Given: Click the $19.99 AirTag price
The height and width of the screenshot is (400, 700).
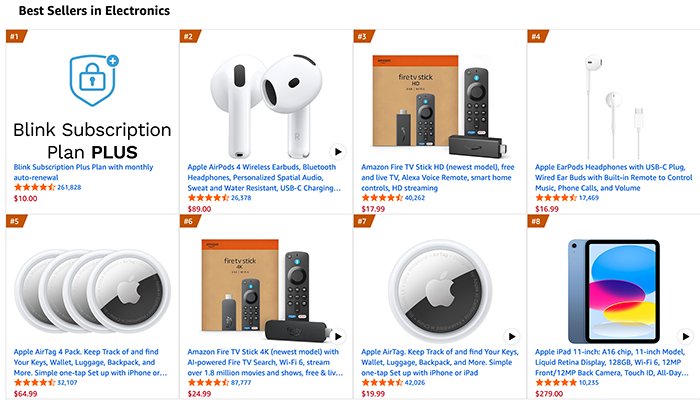Looking at the screenshot, I should [x=374, y=394].
